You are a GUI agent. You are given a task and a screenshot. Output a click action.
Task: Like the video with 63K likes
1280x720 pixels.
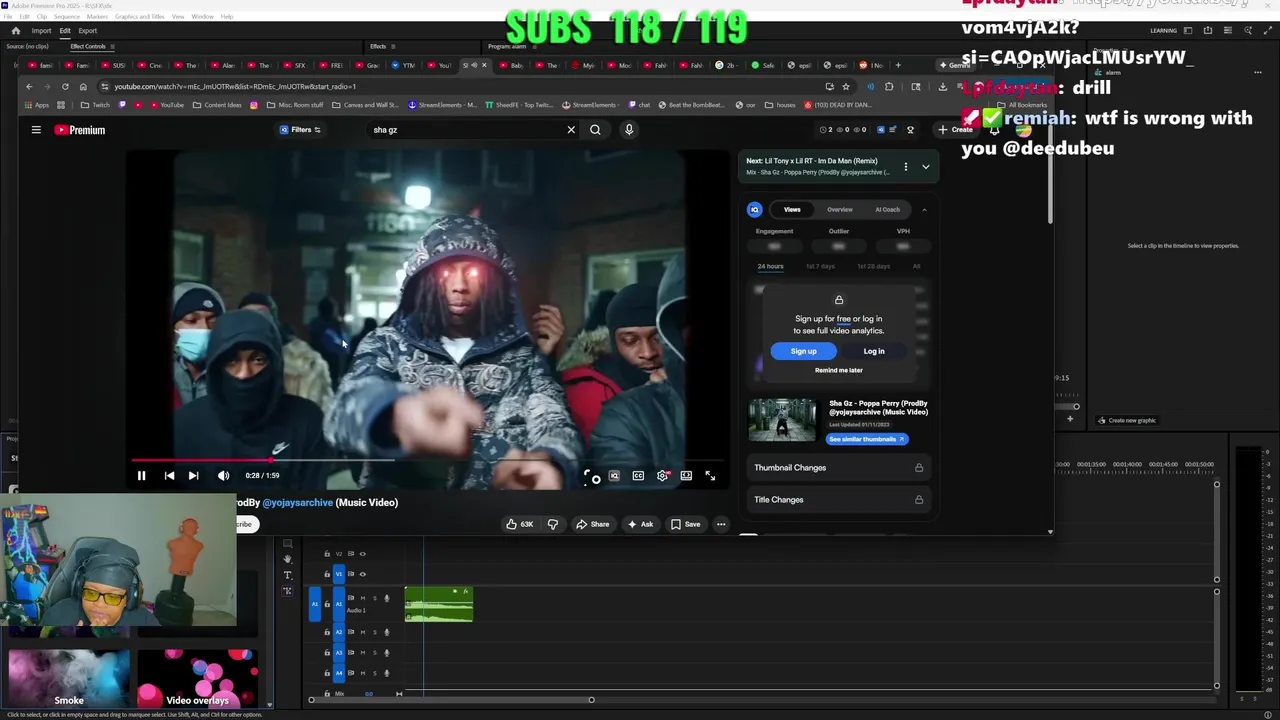[x=519, y=524]
